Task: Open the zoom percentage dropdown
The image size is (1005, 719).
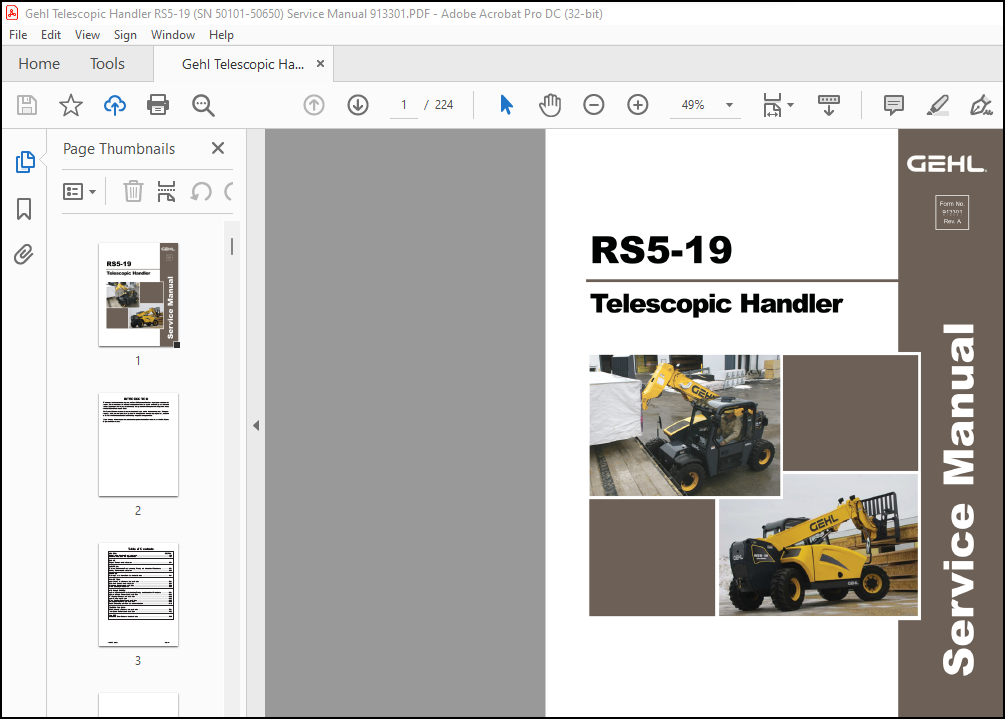Action: pyautogui.click(x=729, y=105)
